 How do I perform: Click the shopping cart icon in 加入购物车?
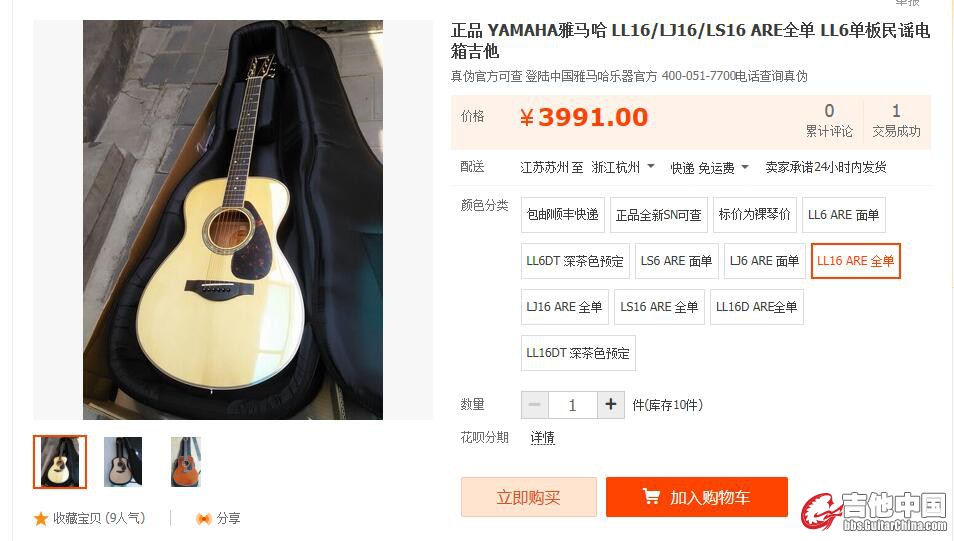tap(651, 497)
